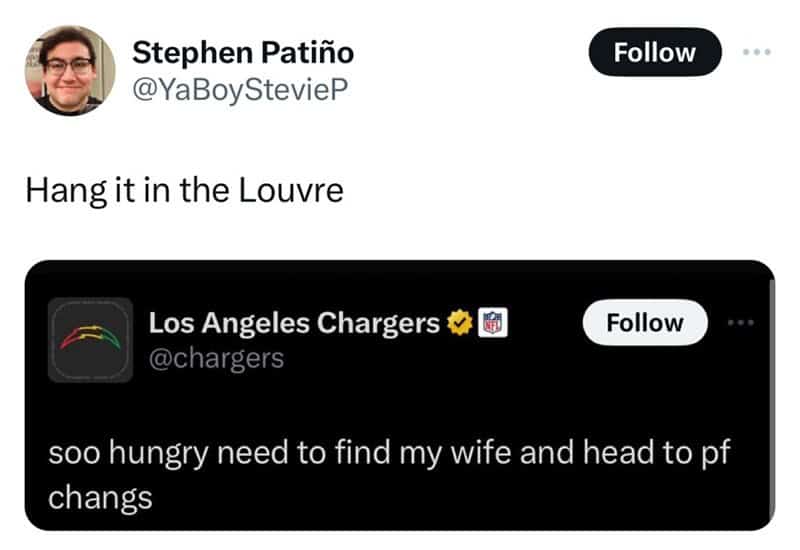Open the Chargers lightning bolt avatar

coord(90,340)
